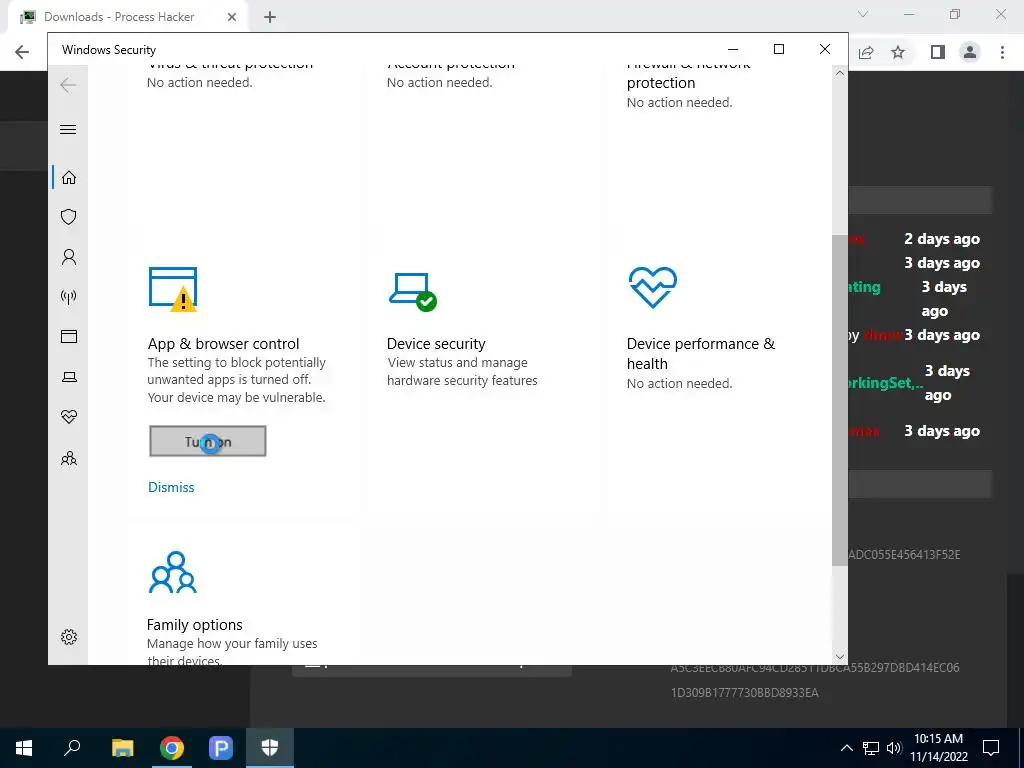Turn on potentially unwanted app blocking
The image size is (1024, 768).
(208, 441)
